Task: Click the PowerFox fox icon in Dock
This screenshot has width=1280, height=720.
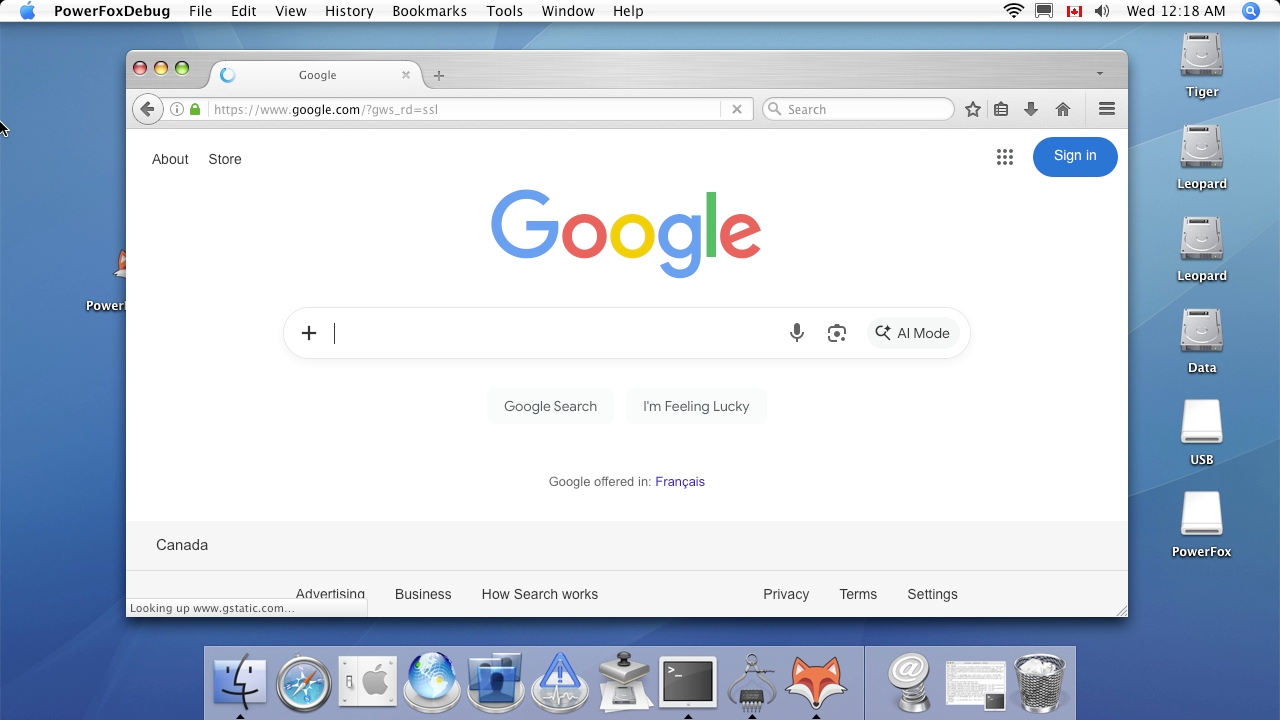Action: tap(816, 683)
